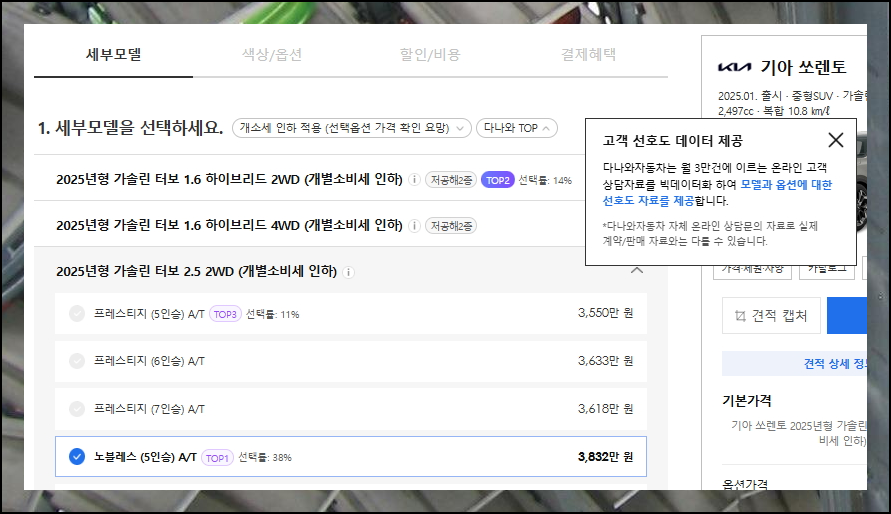Open the 다나와 TOP dropdown

click(x=517, y=128)
